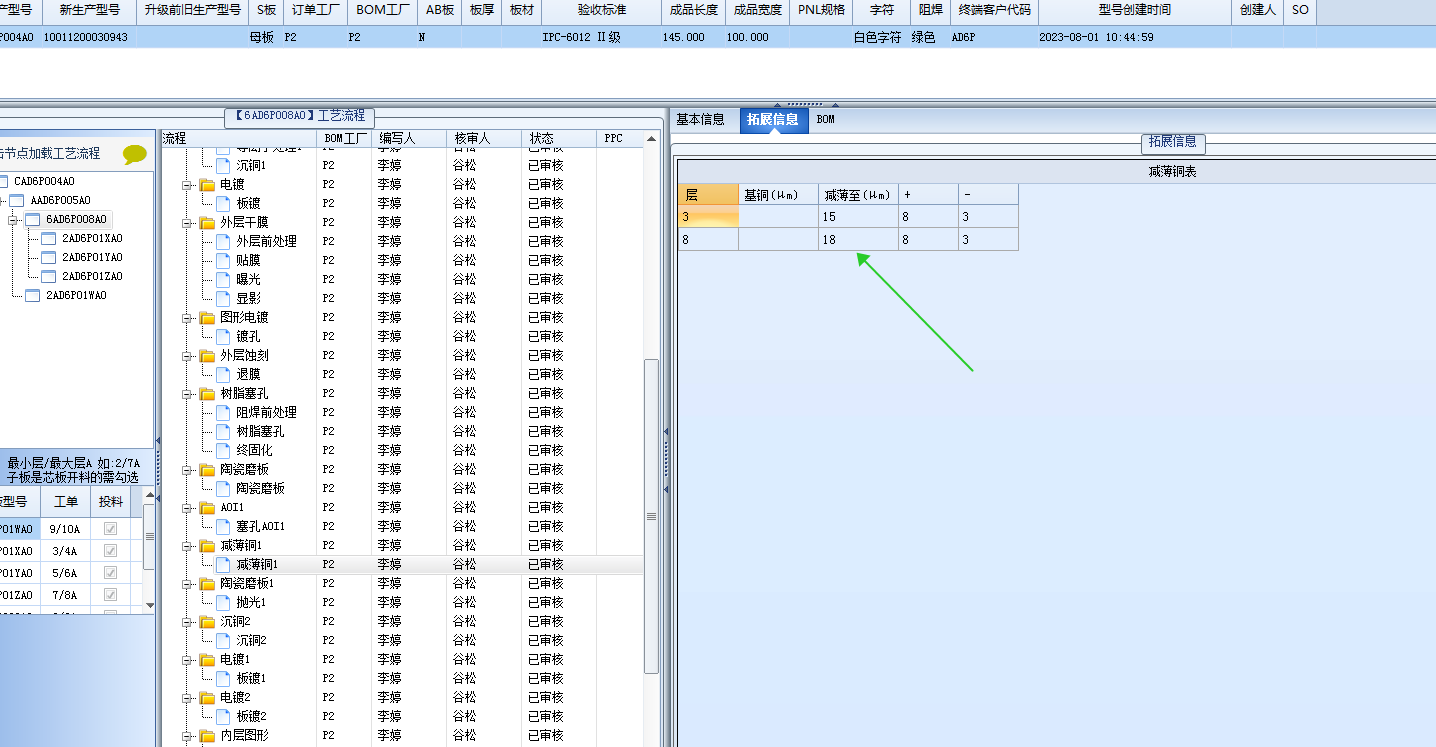
Task: Toggle the 投料 checkbox for 5/6A row
Action: [x=110, y=573]
